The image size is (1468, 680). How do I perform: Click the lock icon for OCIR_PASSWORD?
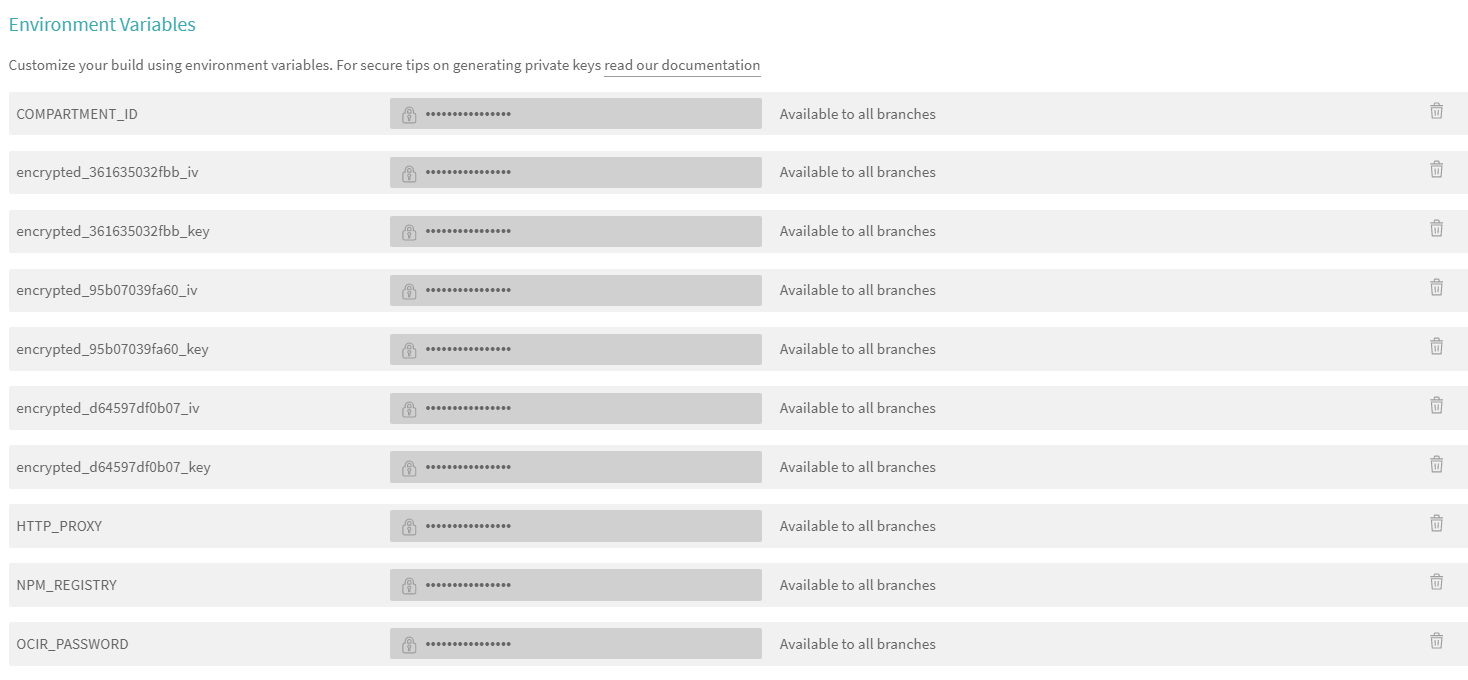[x=409, y=645]
